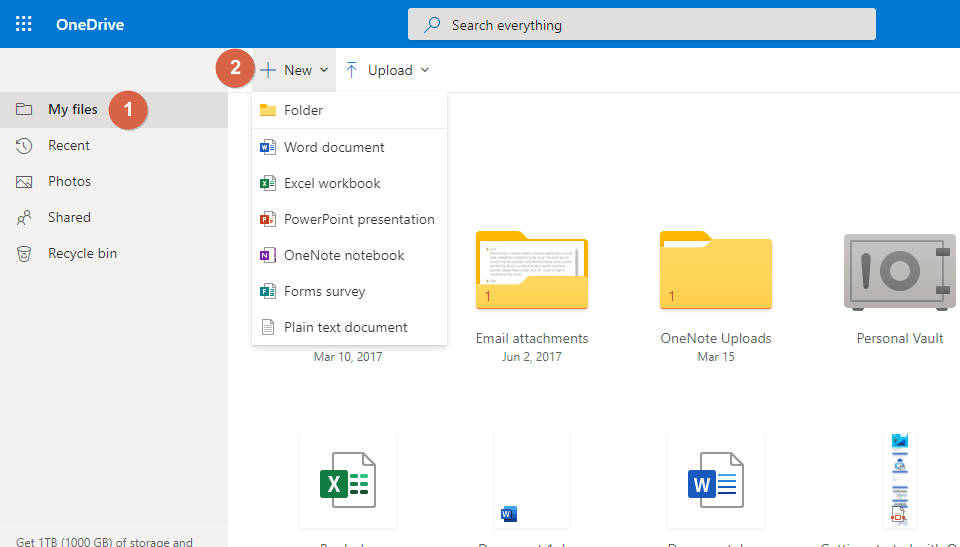Click the Mar 15 date text
Viewport: 960px width, 547px height.
point(716,356)
